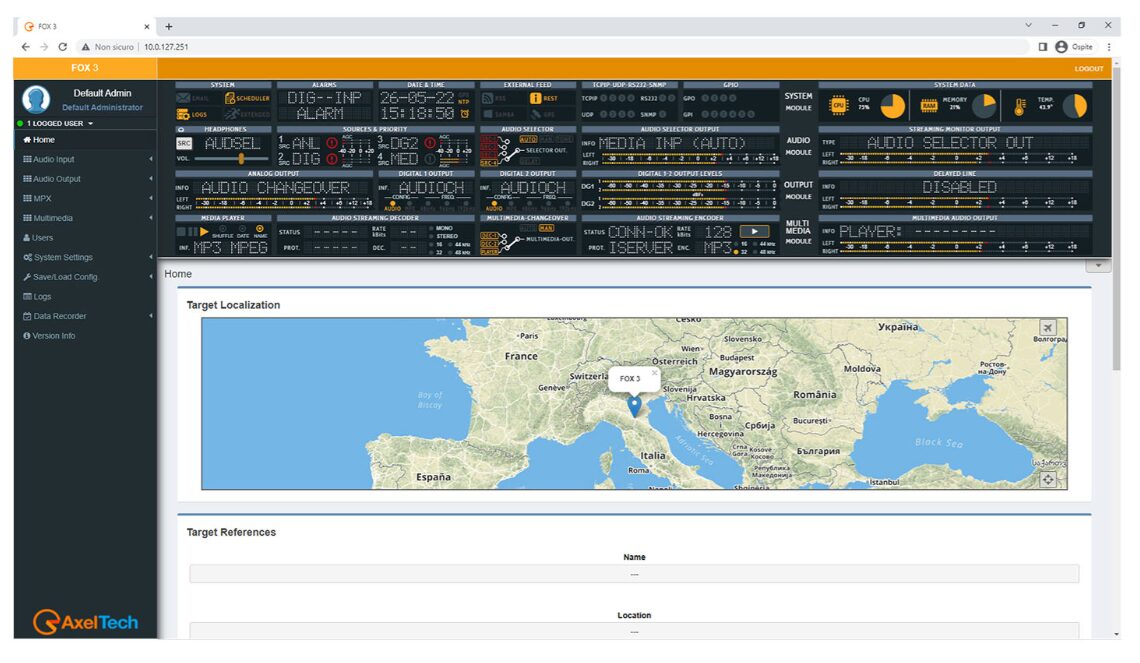Screen dimensions: 1140x663
Task: Go to Home in the sidebar
Action: pos(85,140)
